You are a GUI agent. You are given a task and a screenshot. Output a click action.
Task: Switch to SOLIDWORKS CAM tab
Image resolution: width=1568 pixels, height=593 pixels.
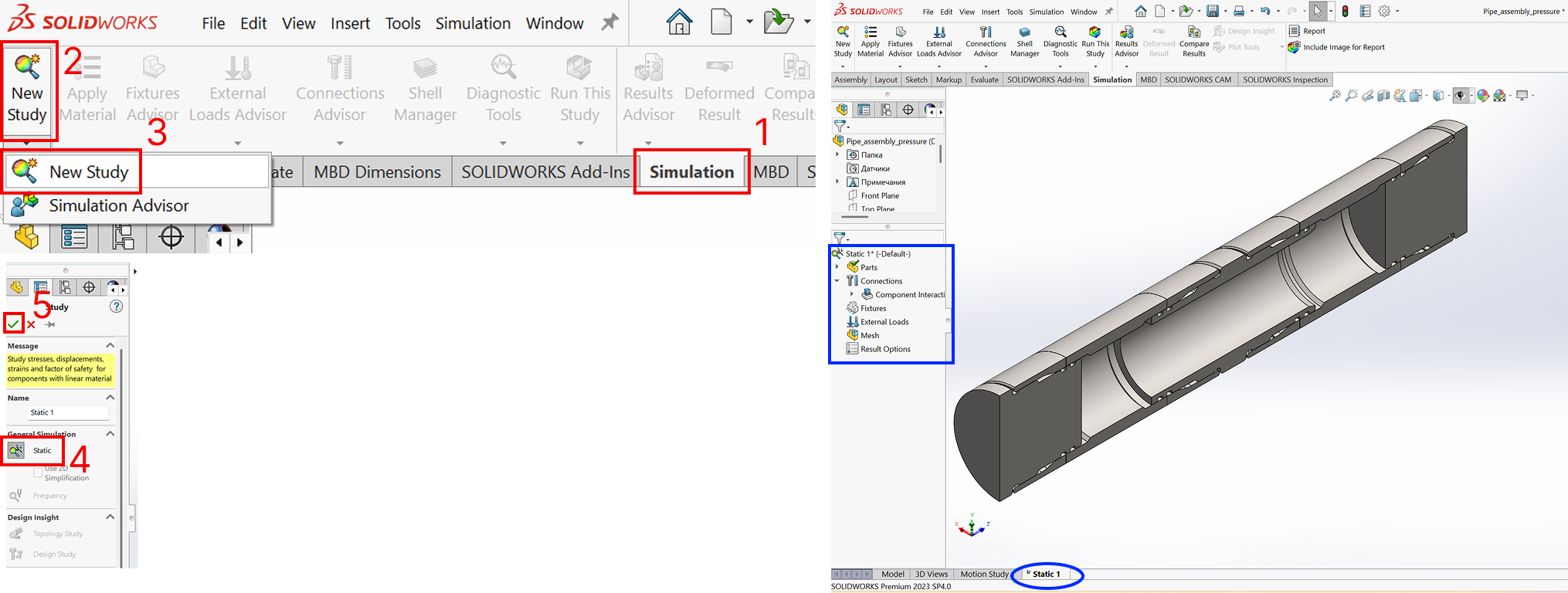pyautogui.click(x=1198, y=80)
